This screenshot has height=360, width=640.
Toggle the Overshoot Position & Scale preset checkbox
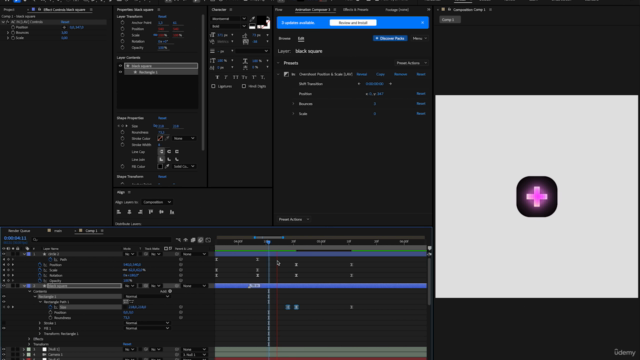pos(286,74)
